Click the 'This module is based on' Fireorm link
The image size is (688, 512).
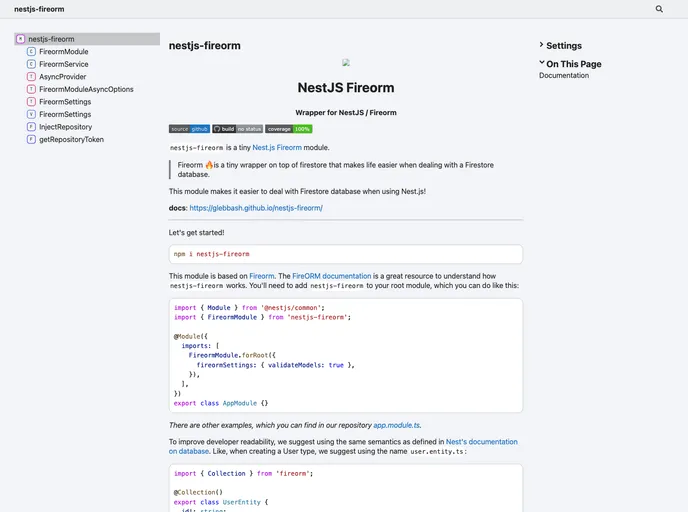262,276
